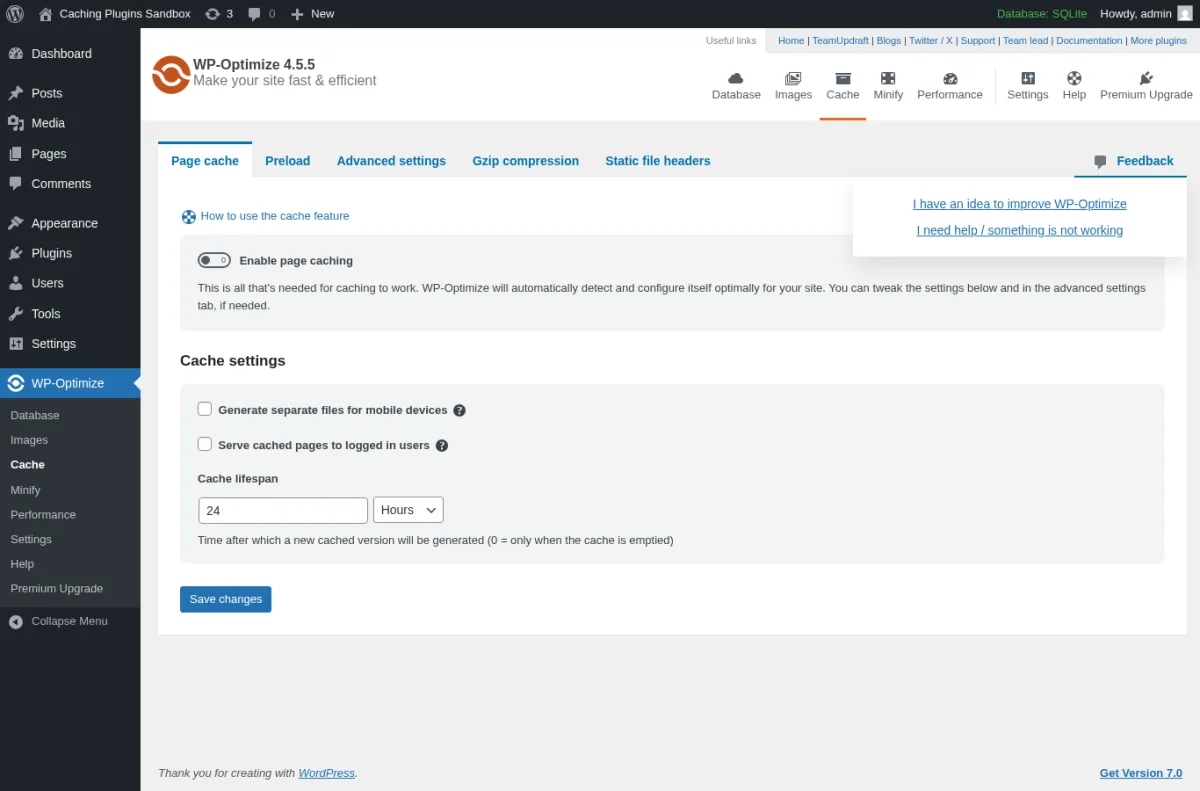Viewport: 1200px width, 791px height.
Task: Click Twitter / X in useful links
Action: (x=930, y=41)
